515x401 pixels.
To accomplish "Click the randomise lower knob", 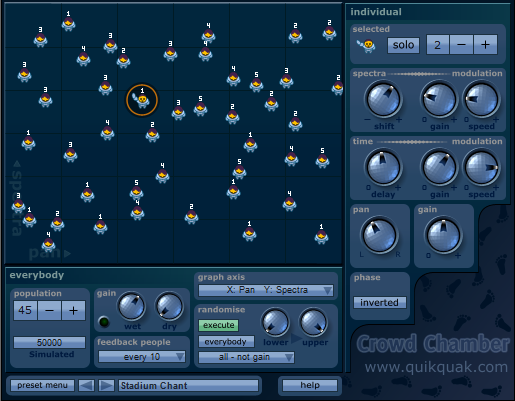I will click(x=276, y=323).
